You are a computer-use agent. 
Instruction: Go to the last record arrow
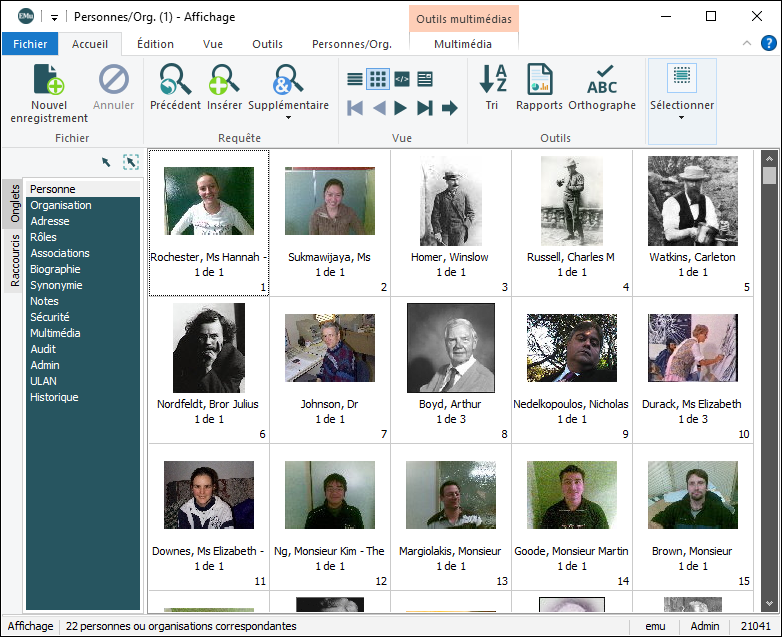point(425,108)
